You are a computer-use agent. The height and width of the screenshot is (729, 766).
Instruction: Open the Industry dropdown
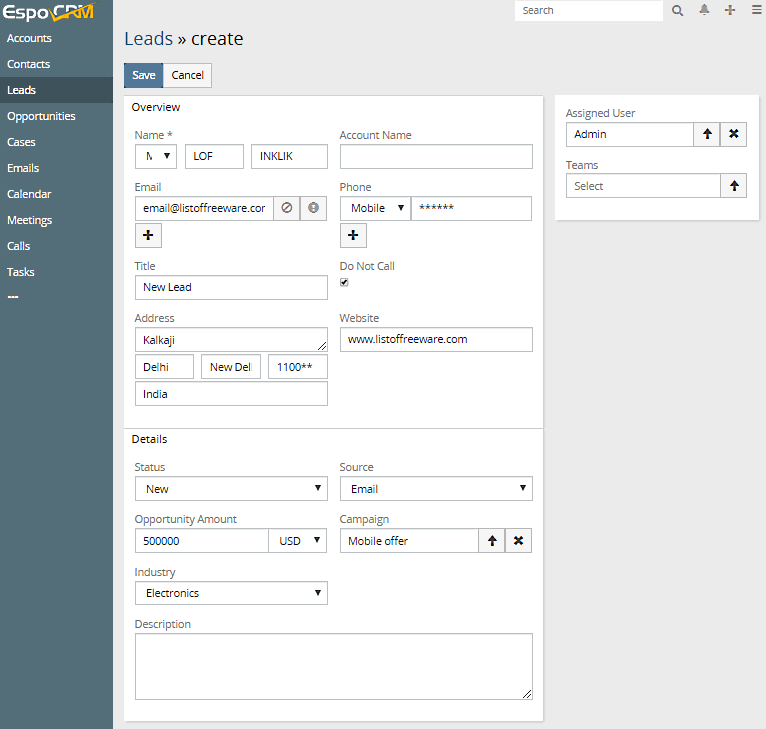coord(231,593)
